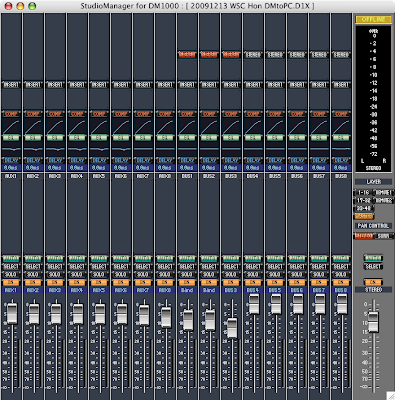
Task: Solo the BUS8 channel
Action: click(x=341, y=275)
